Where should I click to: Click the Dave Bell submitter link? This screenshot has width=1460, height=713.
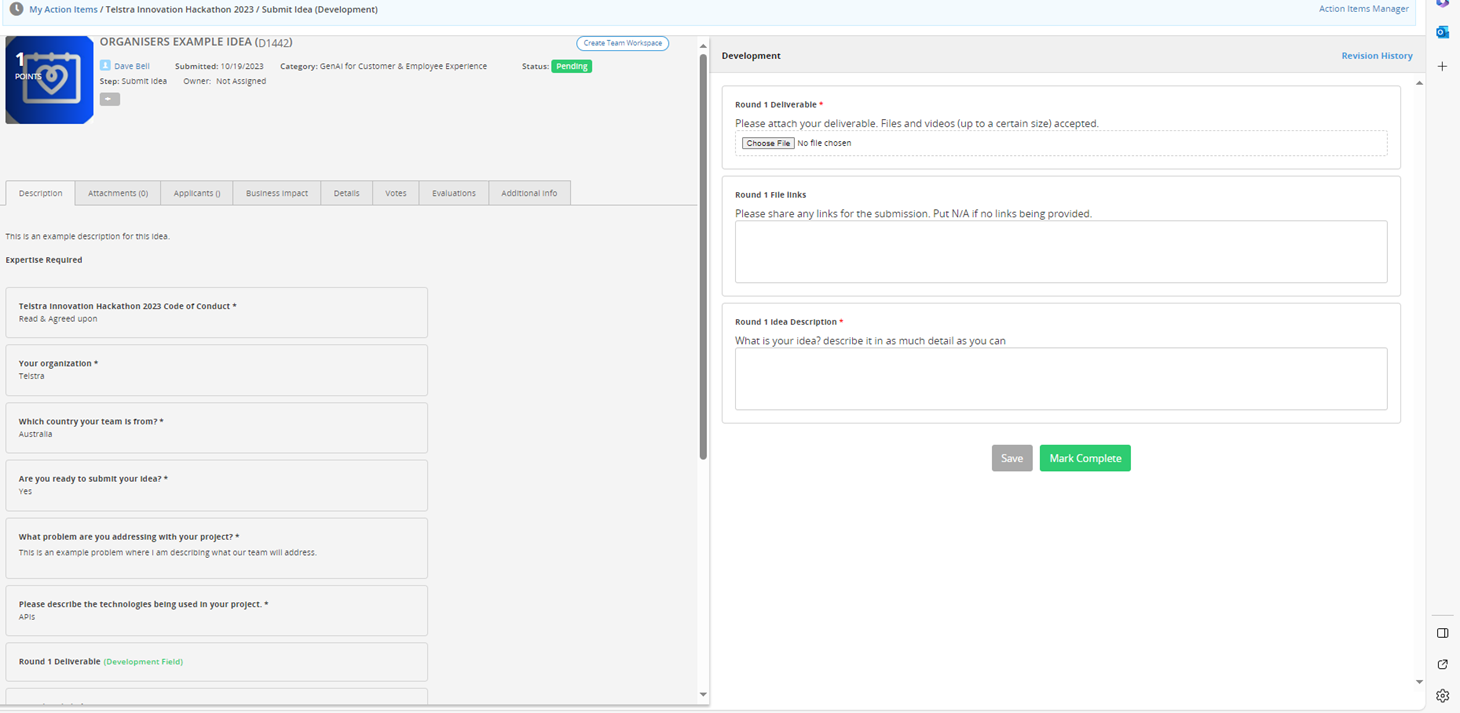[x=131, y=66]
